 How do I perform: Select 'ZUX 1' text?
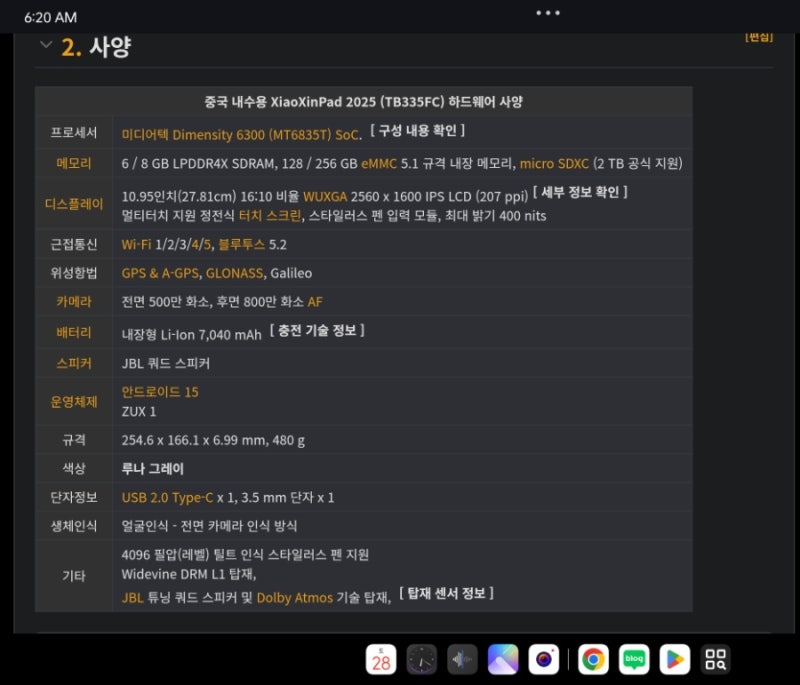click(139, 412)
